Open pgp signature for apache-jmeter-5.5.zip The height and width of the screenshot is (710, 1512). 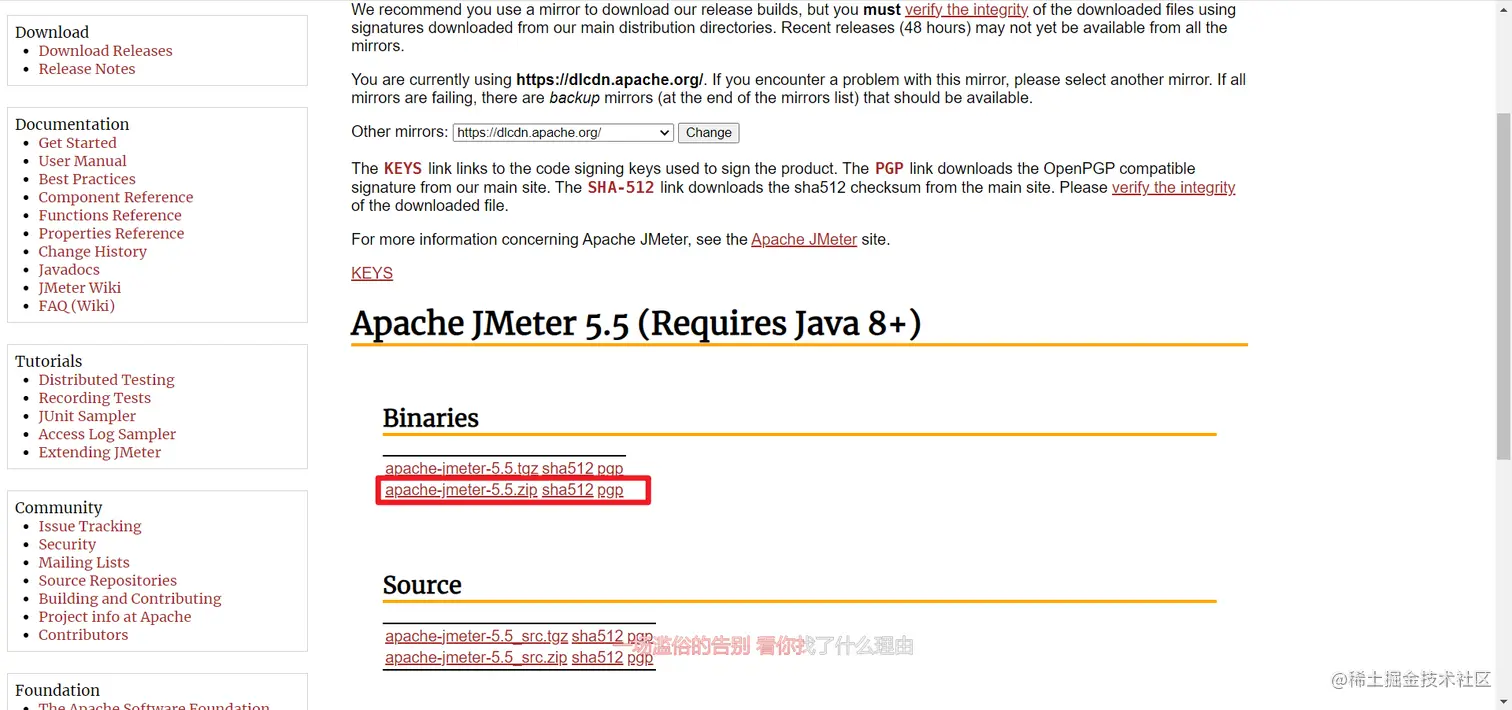pos(610,490)
